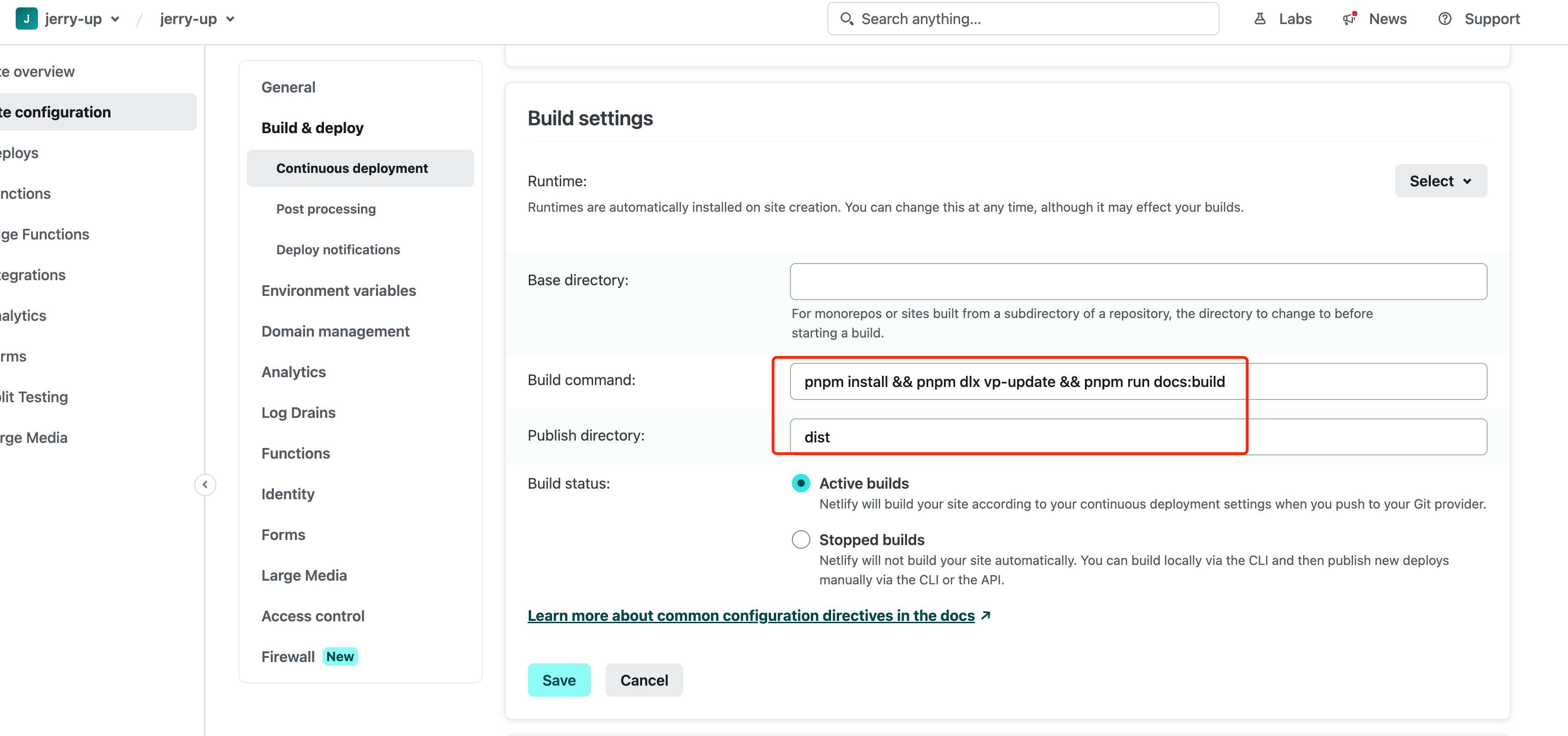This screenshot has height=736, width=1568.
Task: Collapse the sidebar with the chevron button
Action: (205, 485)
